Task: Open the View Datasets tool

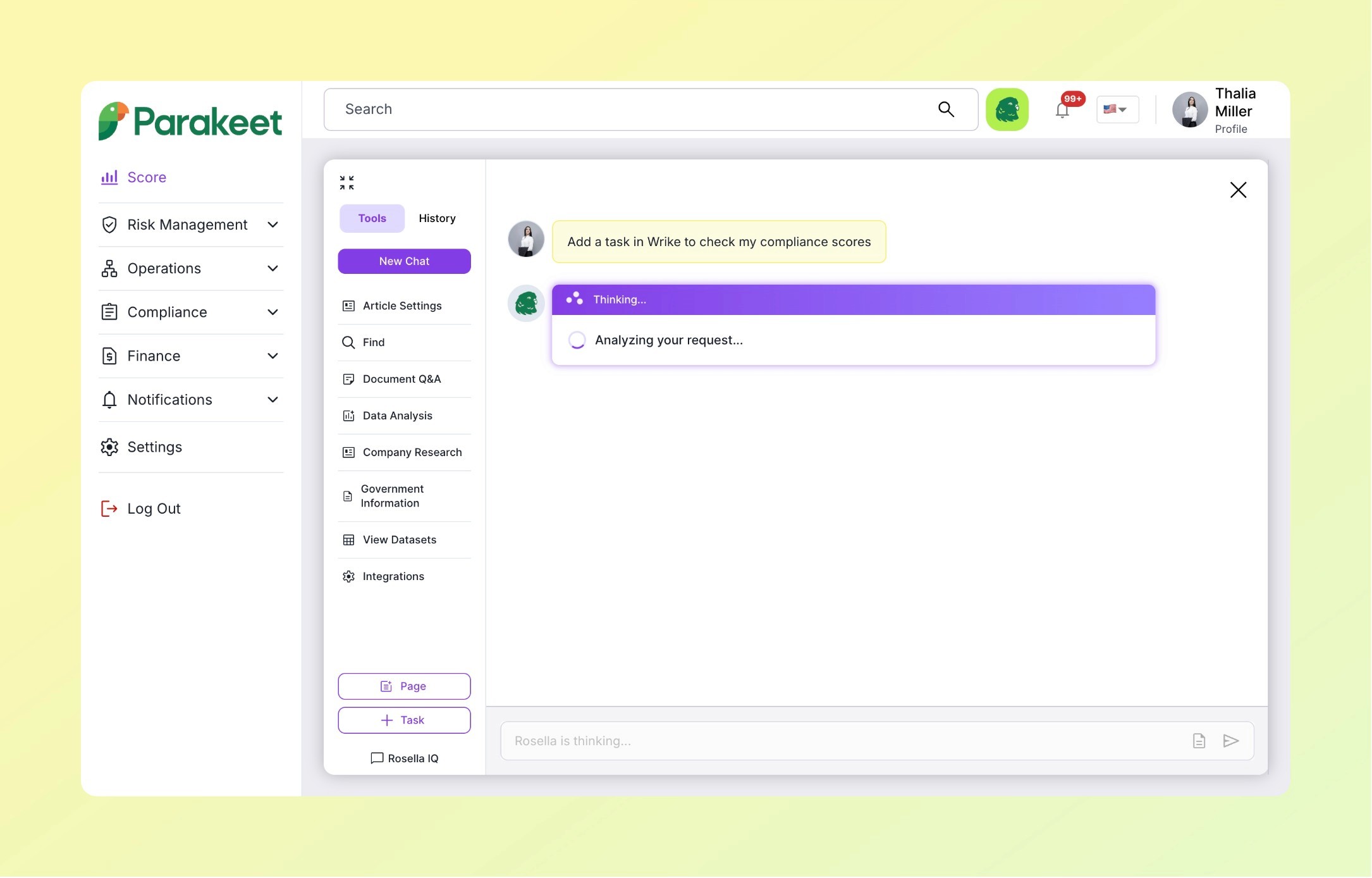Action: click(399, 540)
